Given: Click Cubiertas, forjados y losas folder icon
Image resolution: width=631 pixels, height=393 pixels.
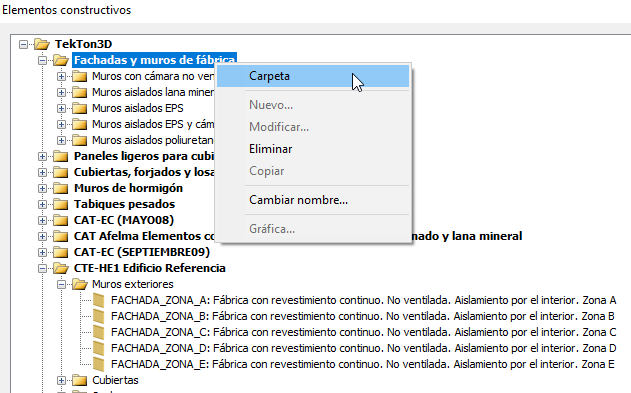Looking at the screenshot, I should [61, 172].
